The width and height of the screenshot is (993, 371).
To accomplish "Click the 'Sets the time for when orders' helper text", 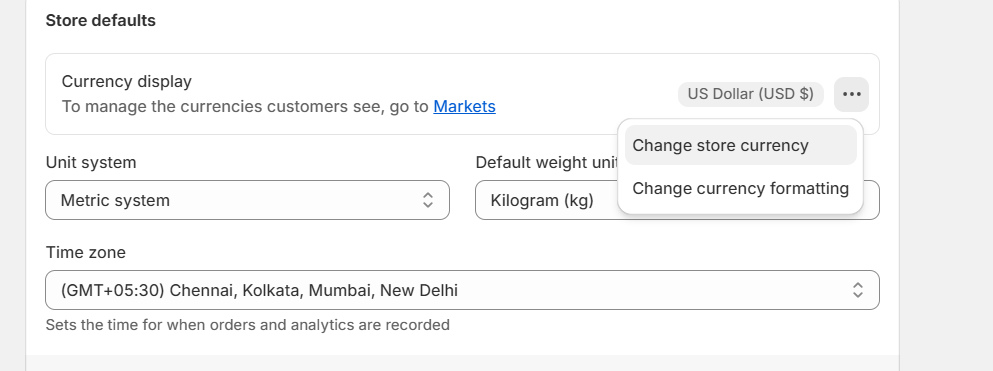I will coord(248,325).
